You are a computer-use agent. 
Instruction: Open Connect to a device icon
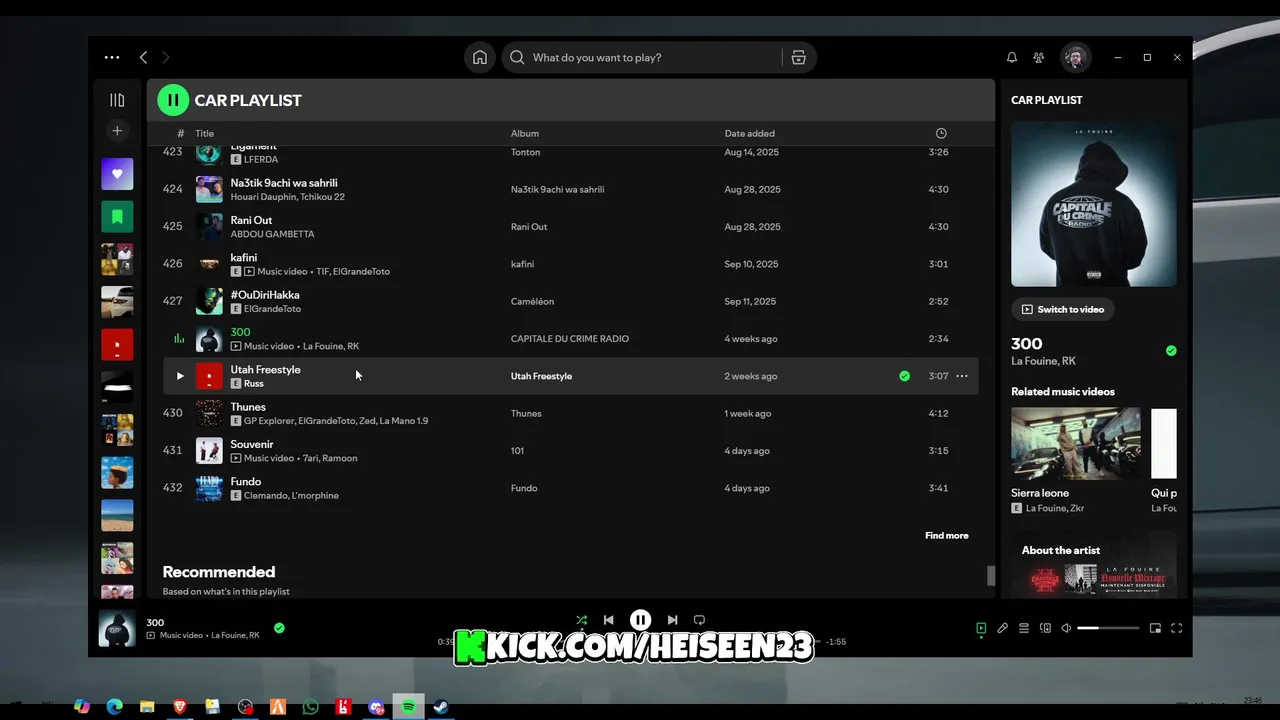click(x=1045, y=628)
